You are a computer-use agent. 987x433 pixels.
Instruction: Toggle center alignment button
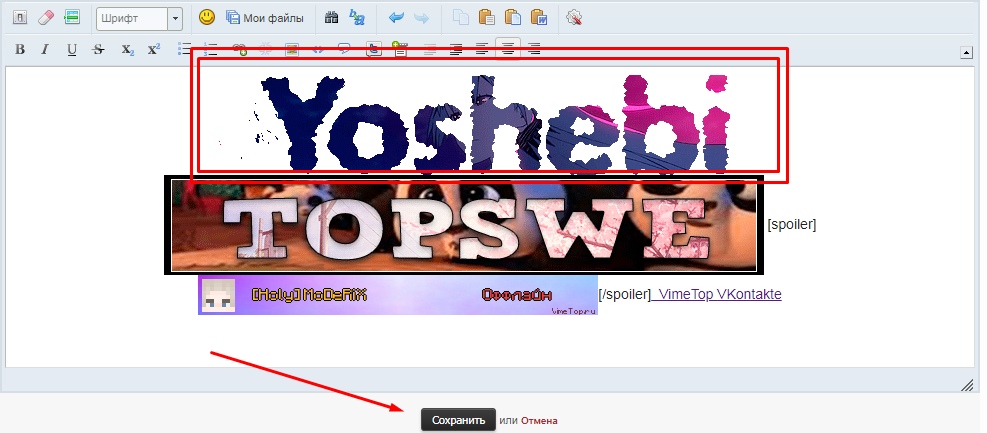508,49
